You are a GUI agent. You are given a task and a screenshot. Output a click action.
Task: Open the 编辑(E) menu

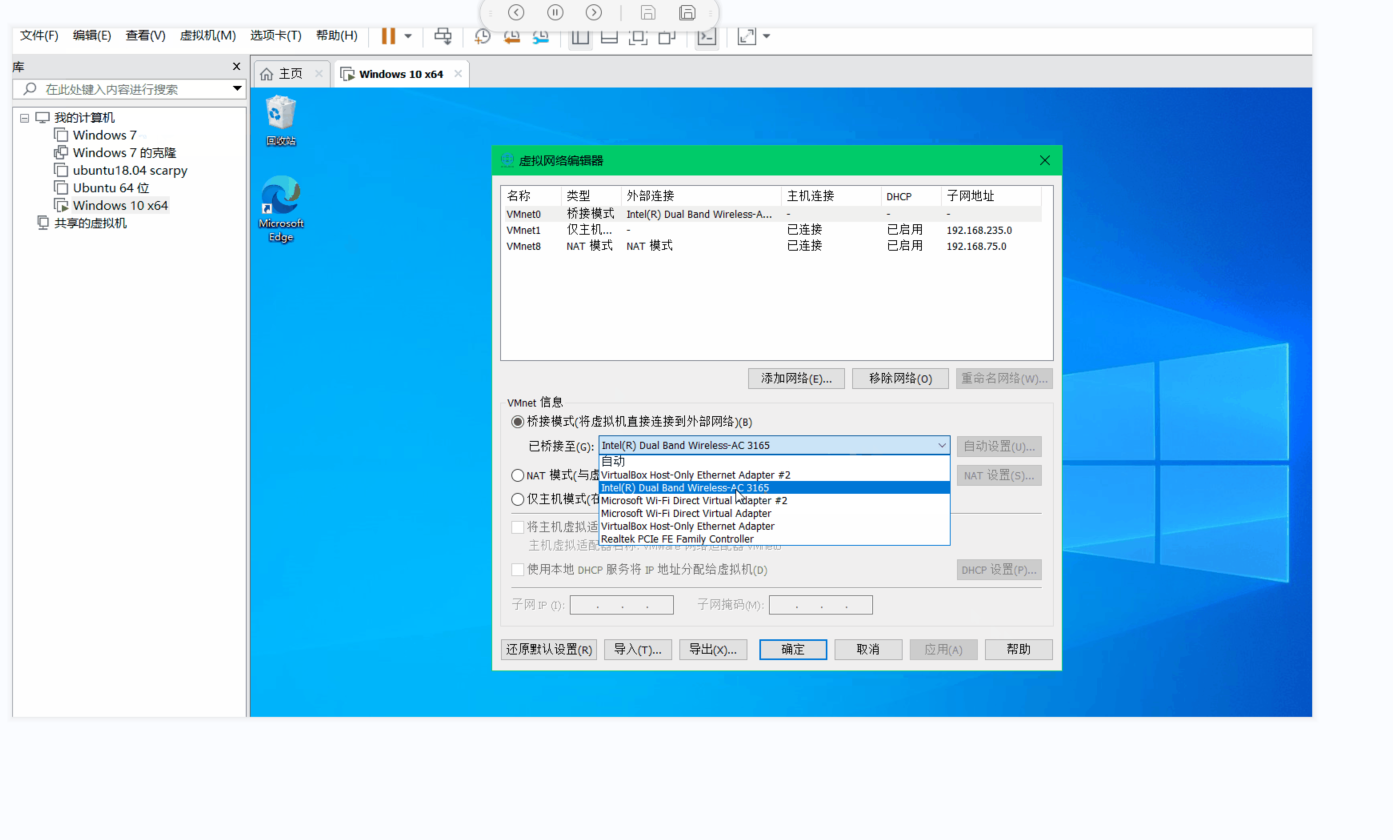(x=92, y=35)
